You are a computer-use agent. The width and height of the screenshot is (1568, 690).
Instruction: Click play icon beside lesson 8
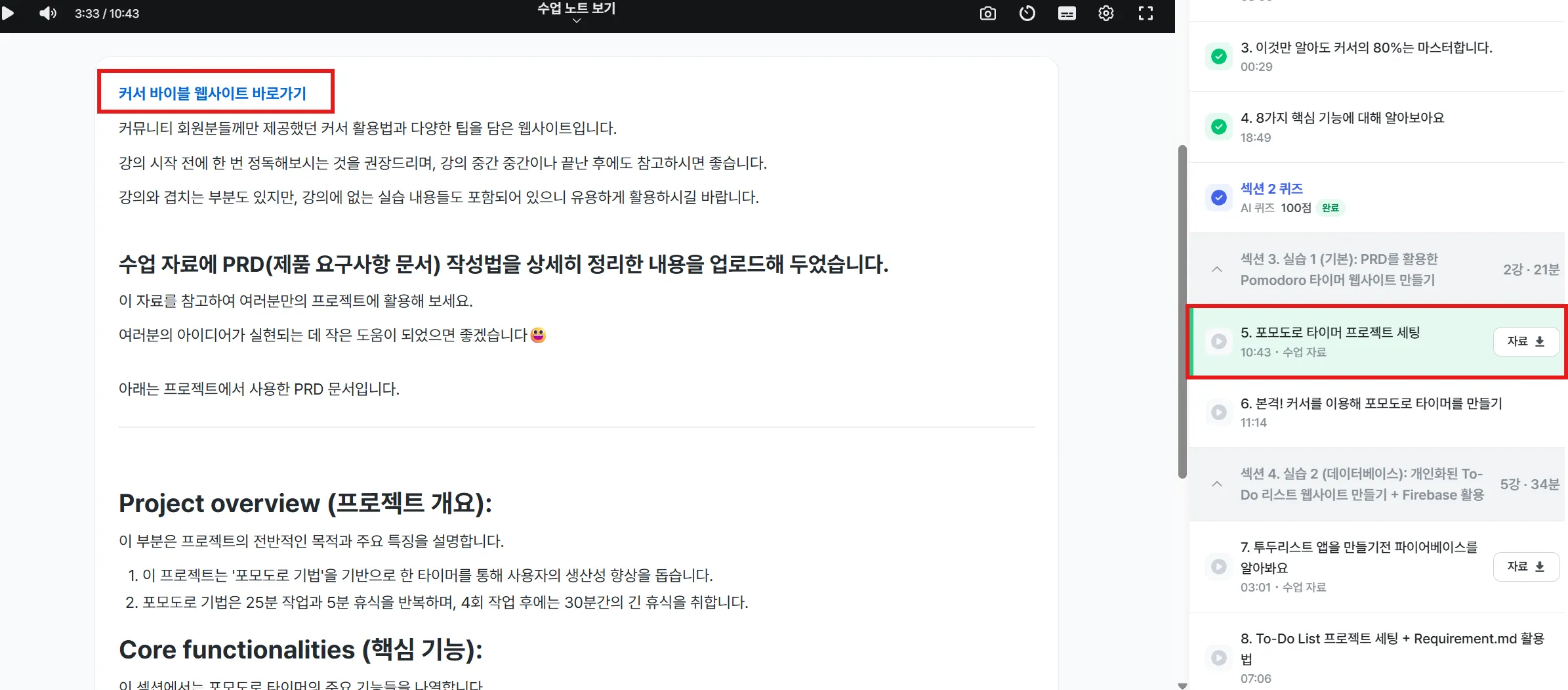click(1219, 658)
